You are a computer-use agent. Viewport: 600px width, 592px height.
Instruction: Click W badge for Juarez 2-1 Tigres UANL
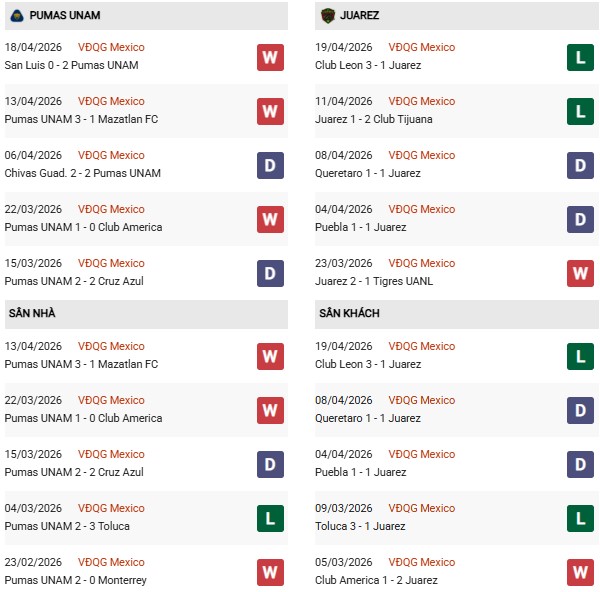tap(581, 273)
